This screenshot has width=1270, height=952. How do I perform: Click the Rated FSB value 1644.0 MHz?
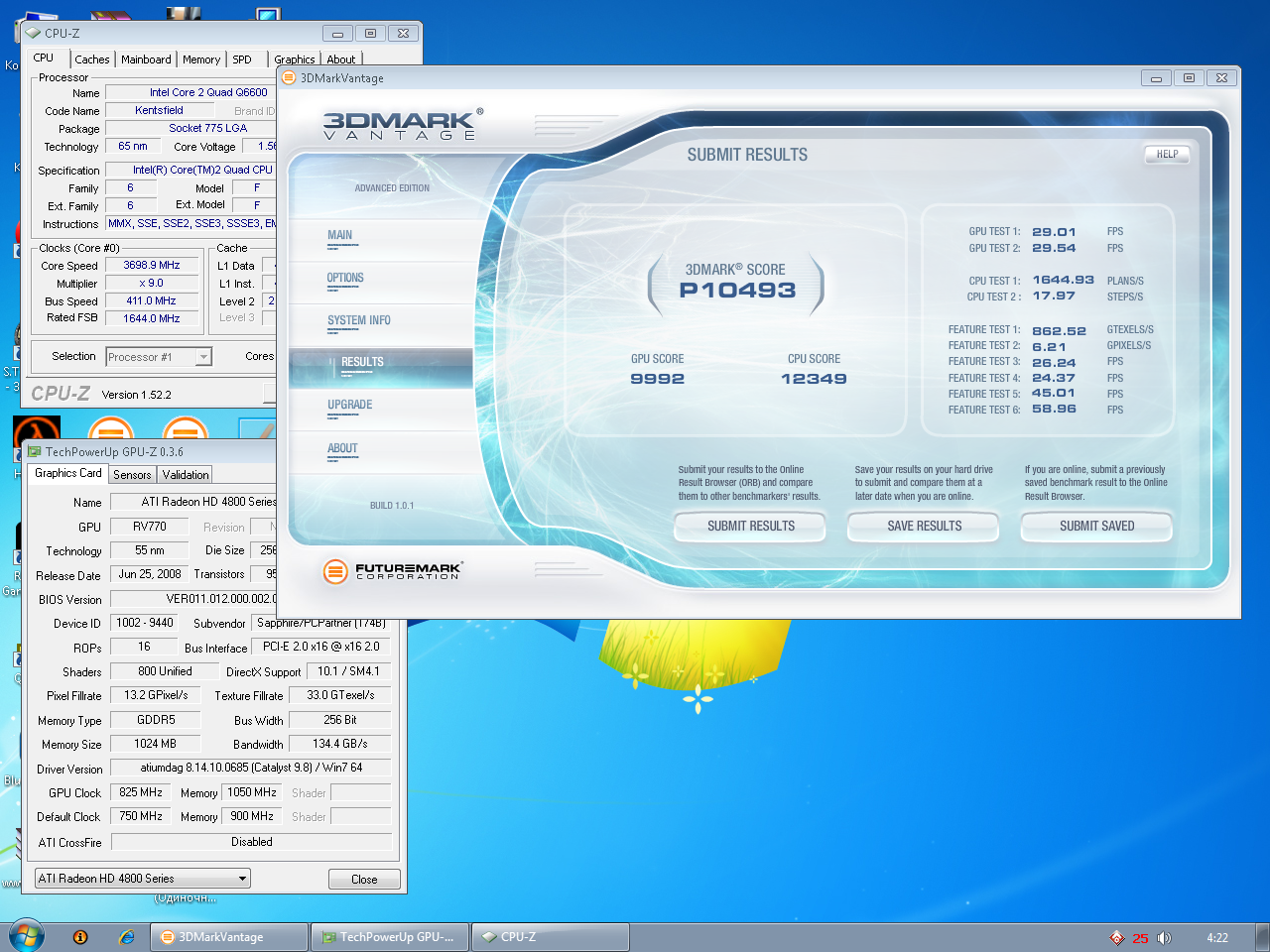coord(152,319)
